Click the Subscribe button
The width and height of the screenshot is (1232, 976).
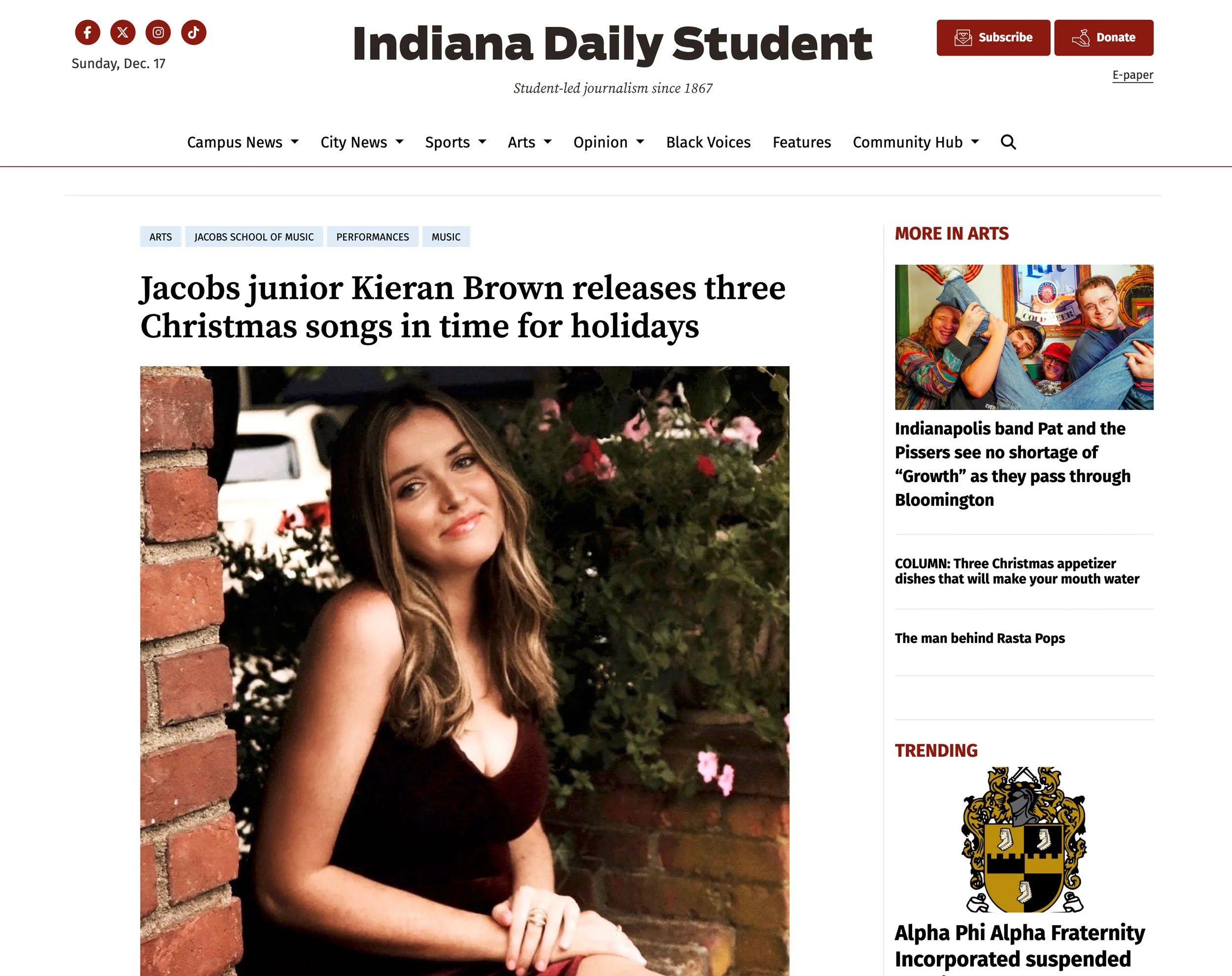point(993,38)
